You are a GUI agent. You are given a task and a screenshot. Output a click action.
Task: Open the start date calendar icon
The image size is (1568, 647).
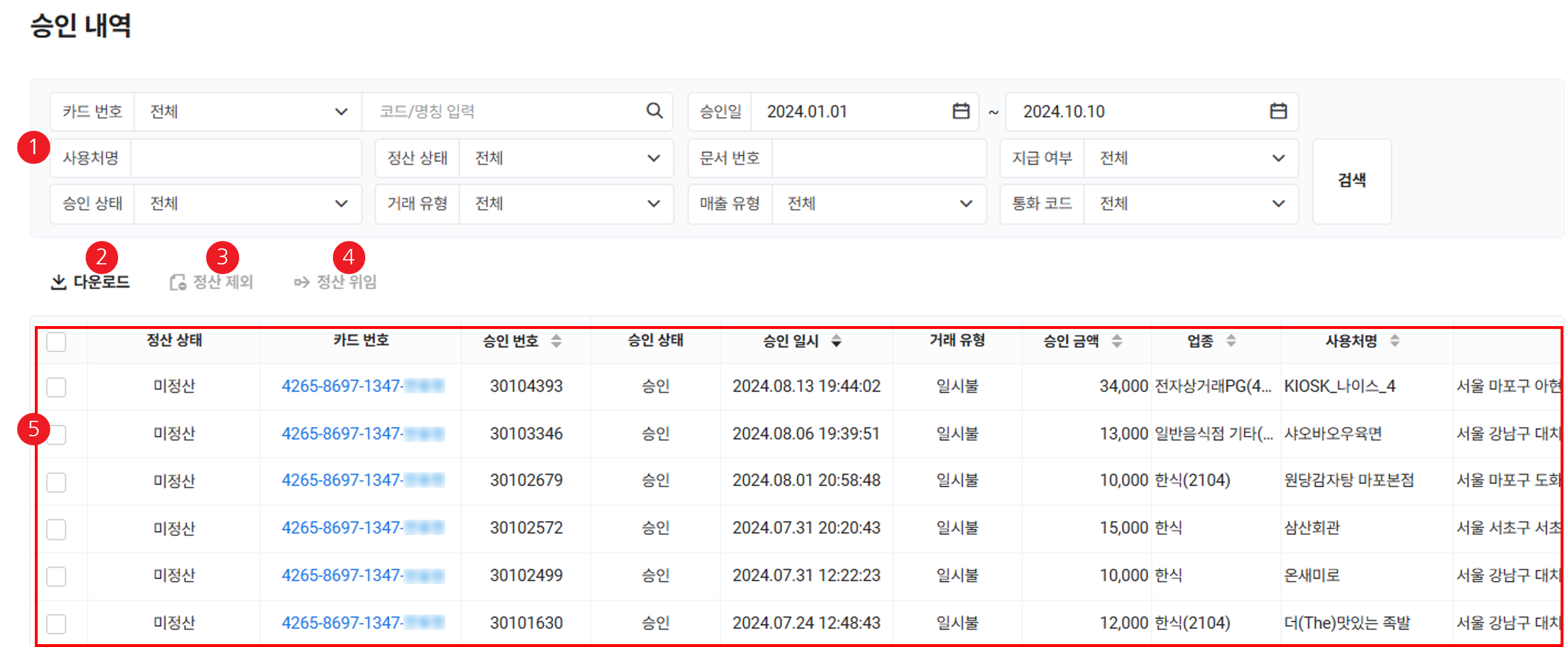point(960,111)
